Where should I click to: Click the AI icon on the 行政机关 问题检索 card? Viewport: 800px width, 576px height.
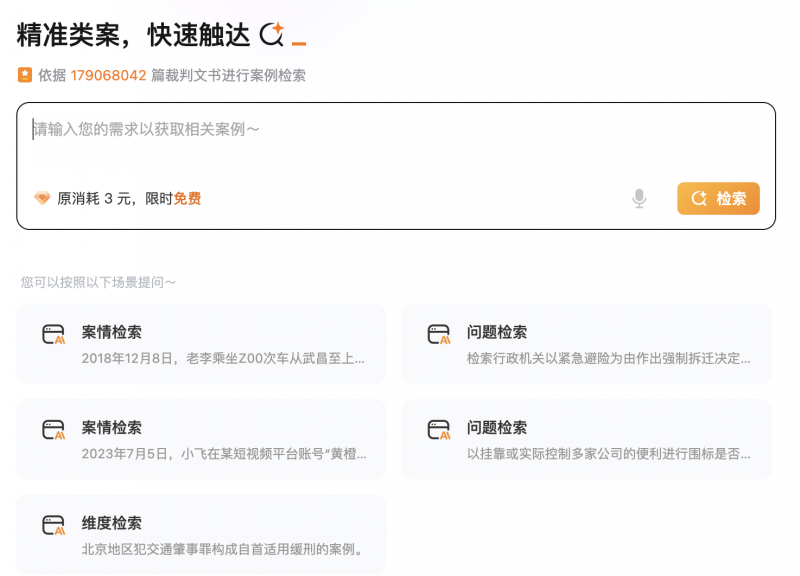[439, 335]
